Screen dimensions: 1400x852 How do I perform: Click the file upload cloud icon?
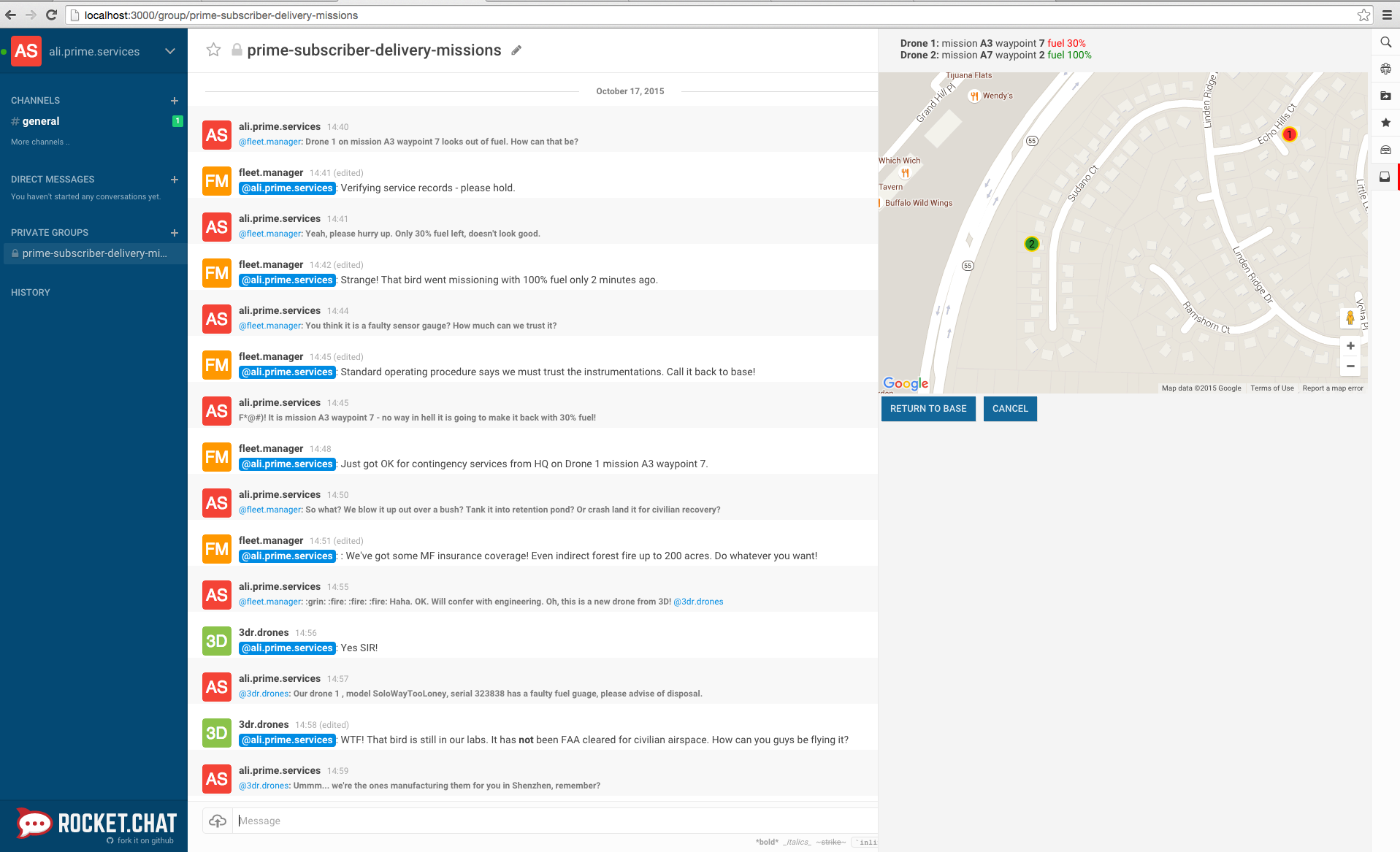pos(217,821)
